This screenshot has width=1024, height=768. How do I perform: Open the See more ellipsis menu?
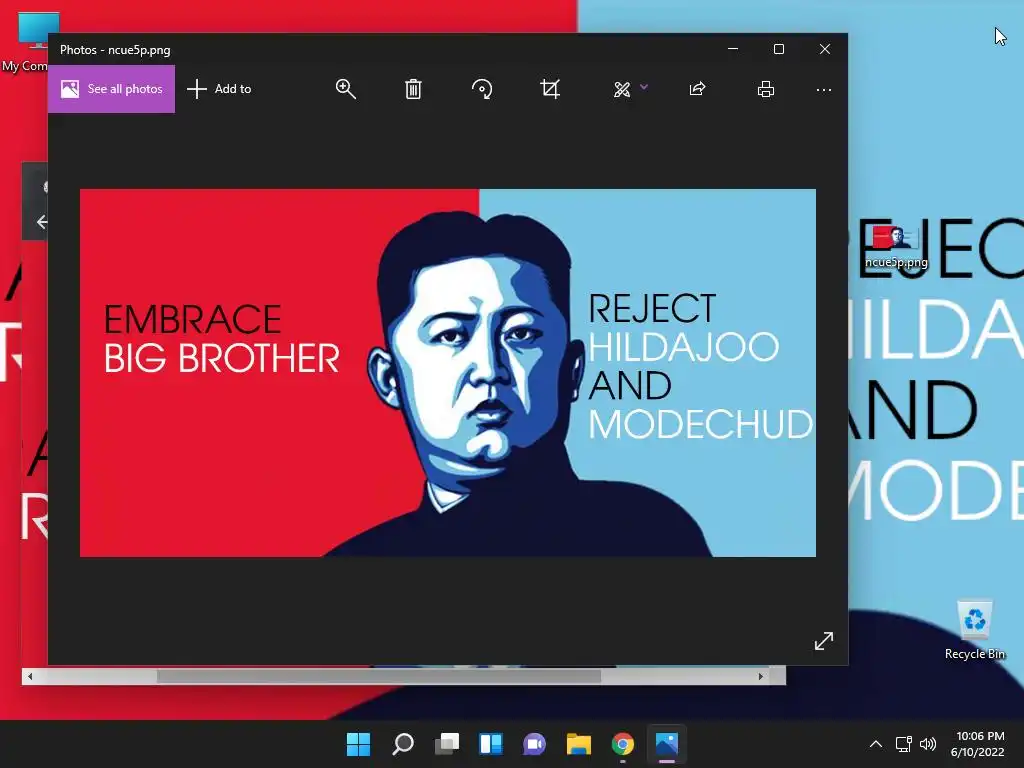[824, 89]
